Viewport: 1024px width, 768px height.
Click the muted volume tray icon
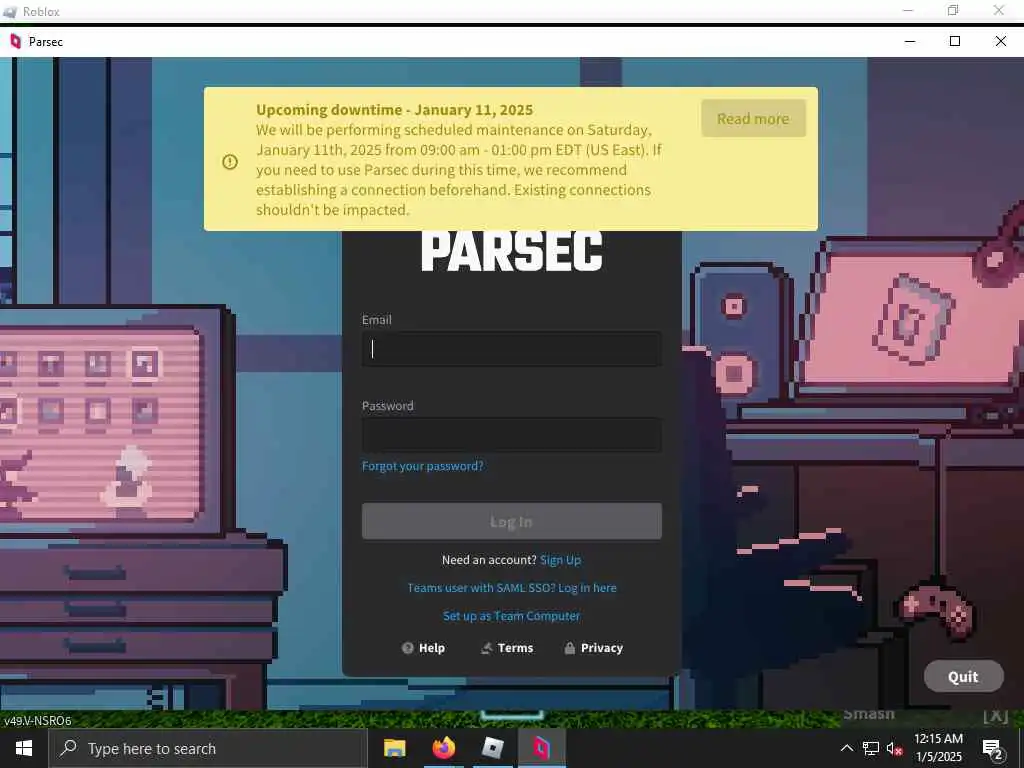point(894,748)
